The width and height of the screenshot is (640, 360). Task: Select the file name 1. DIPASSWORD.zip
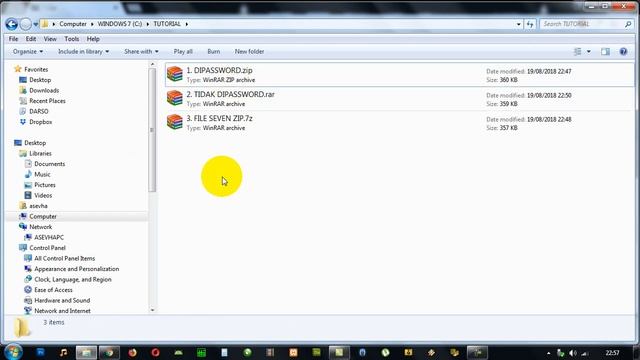[x=219, y=70]
